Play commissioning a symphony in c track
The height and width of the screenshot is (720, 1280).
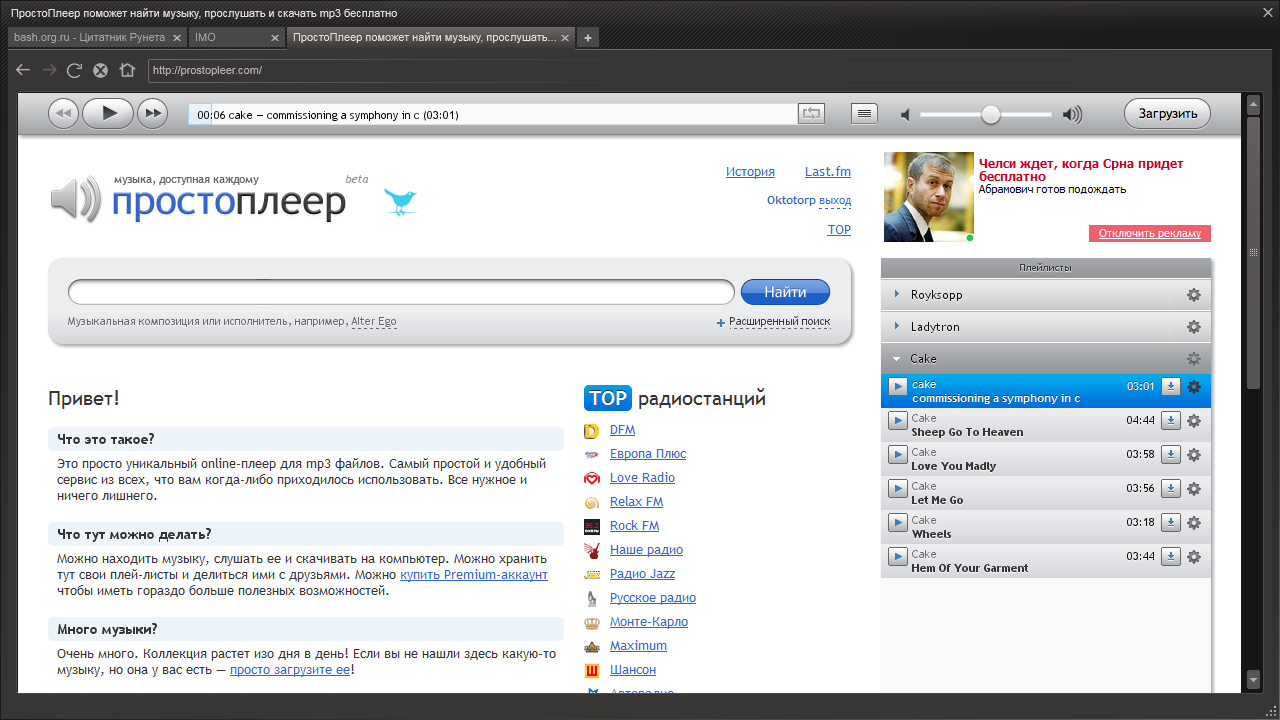click(x=897, y=386)
